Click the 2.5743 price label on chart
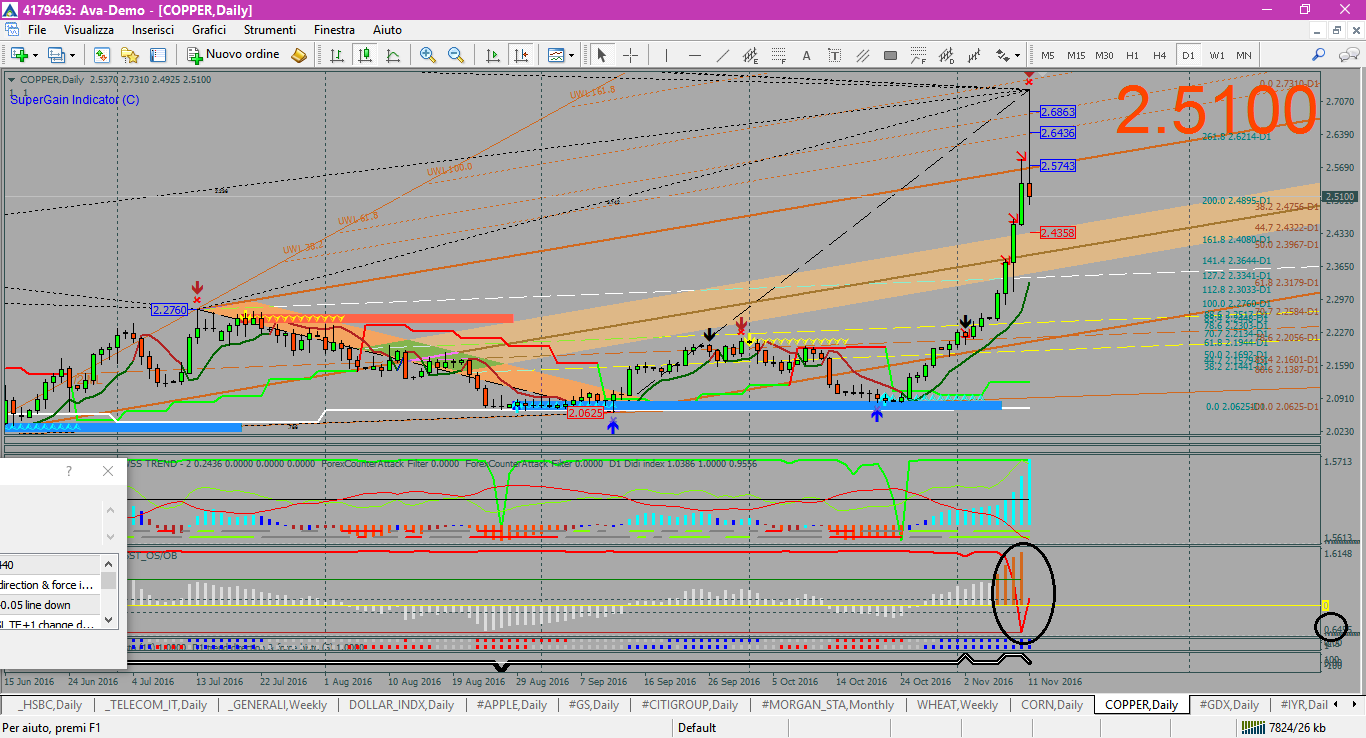 coord(1057,166)
